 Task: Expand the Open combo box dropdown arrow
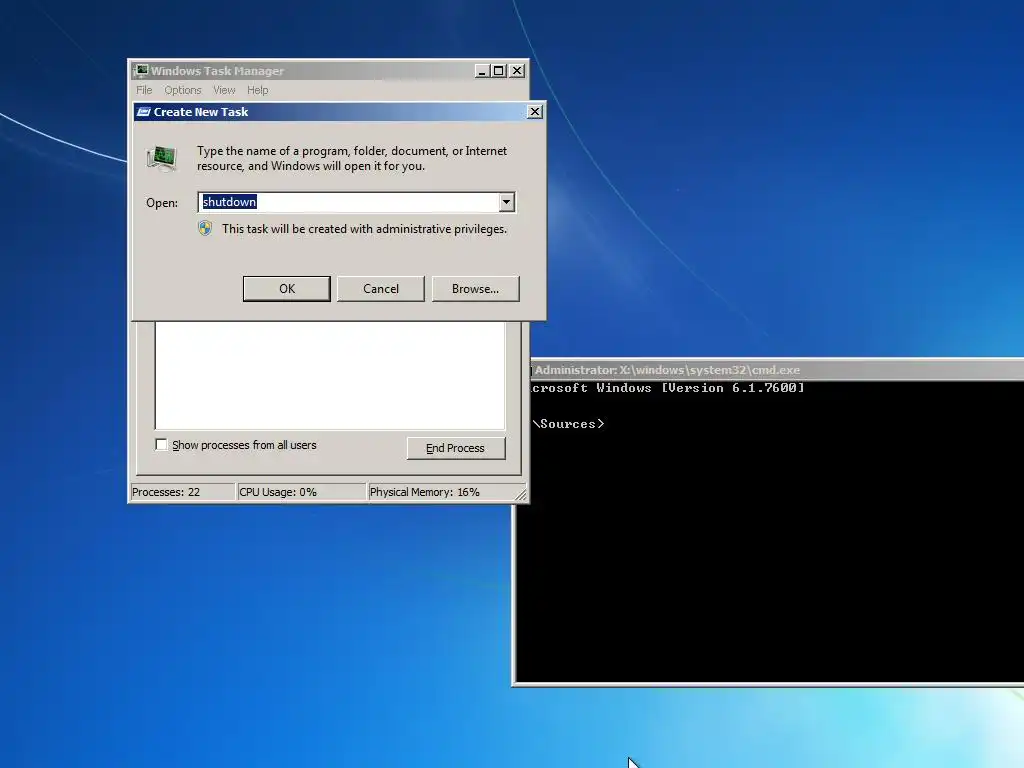pyautogui.click(x=506, y=202)
